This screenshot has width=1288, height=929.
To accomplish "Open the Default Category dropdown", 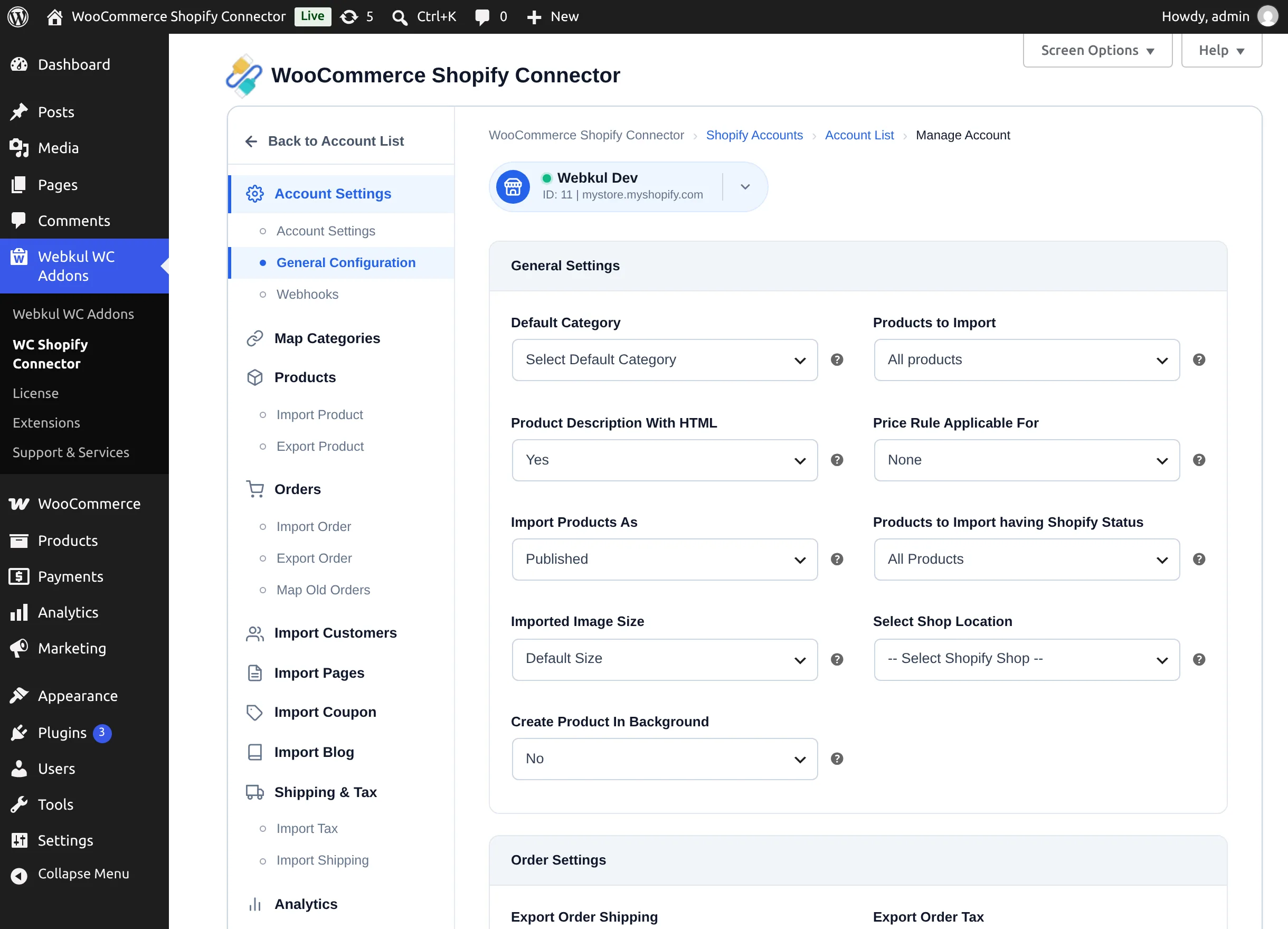I will (x=665, y=360).
